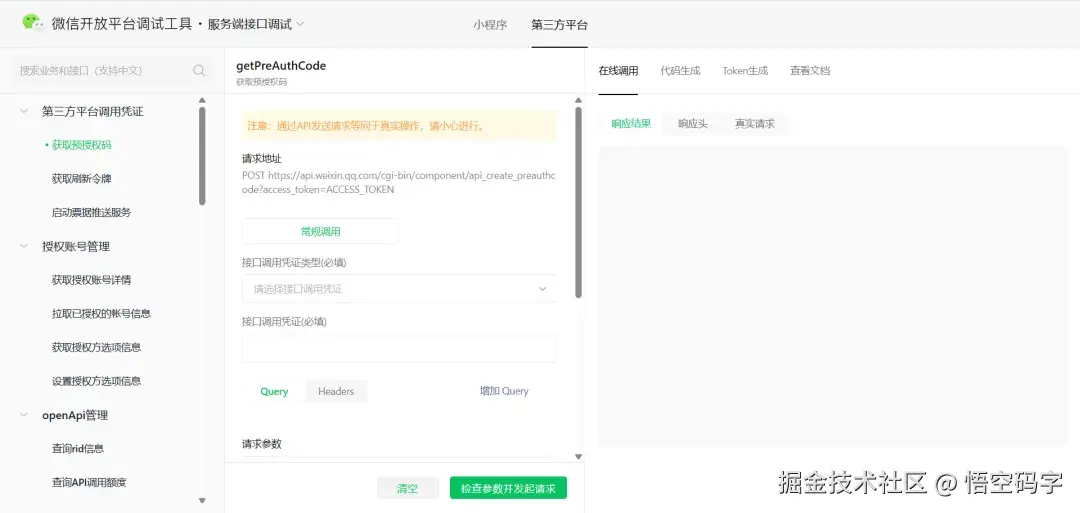Switch to the 小程序 tab

coord(490,25)
